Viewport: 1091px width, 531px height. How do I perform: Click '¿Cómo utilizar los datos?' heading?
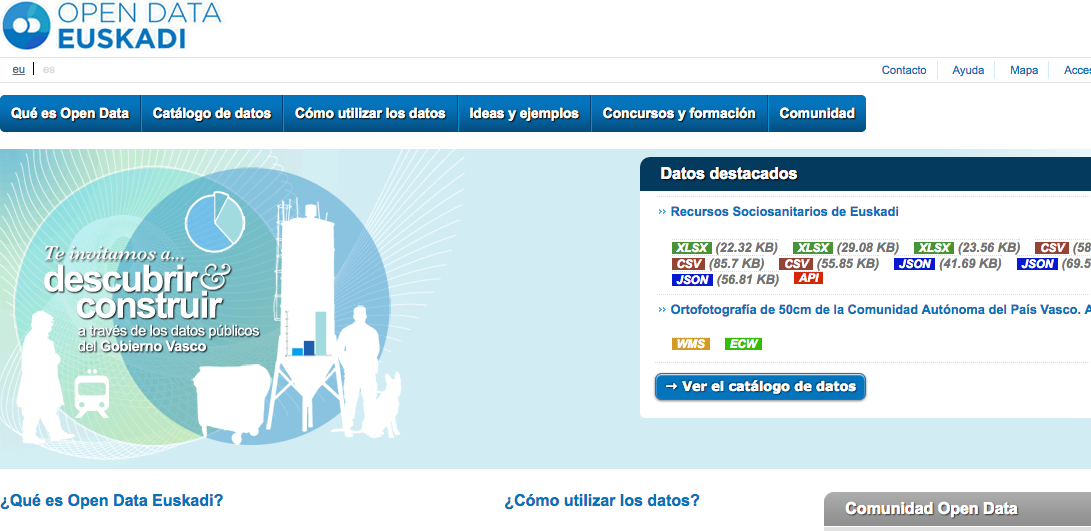(x=602, y=500)
